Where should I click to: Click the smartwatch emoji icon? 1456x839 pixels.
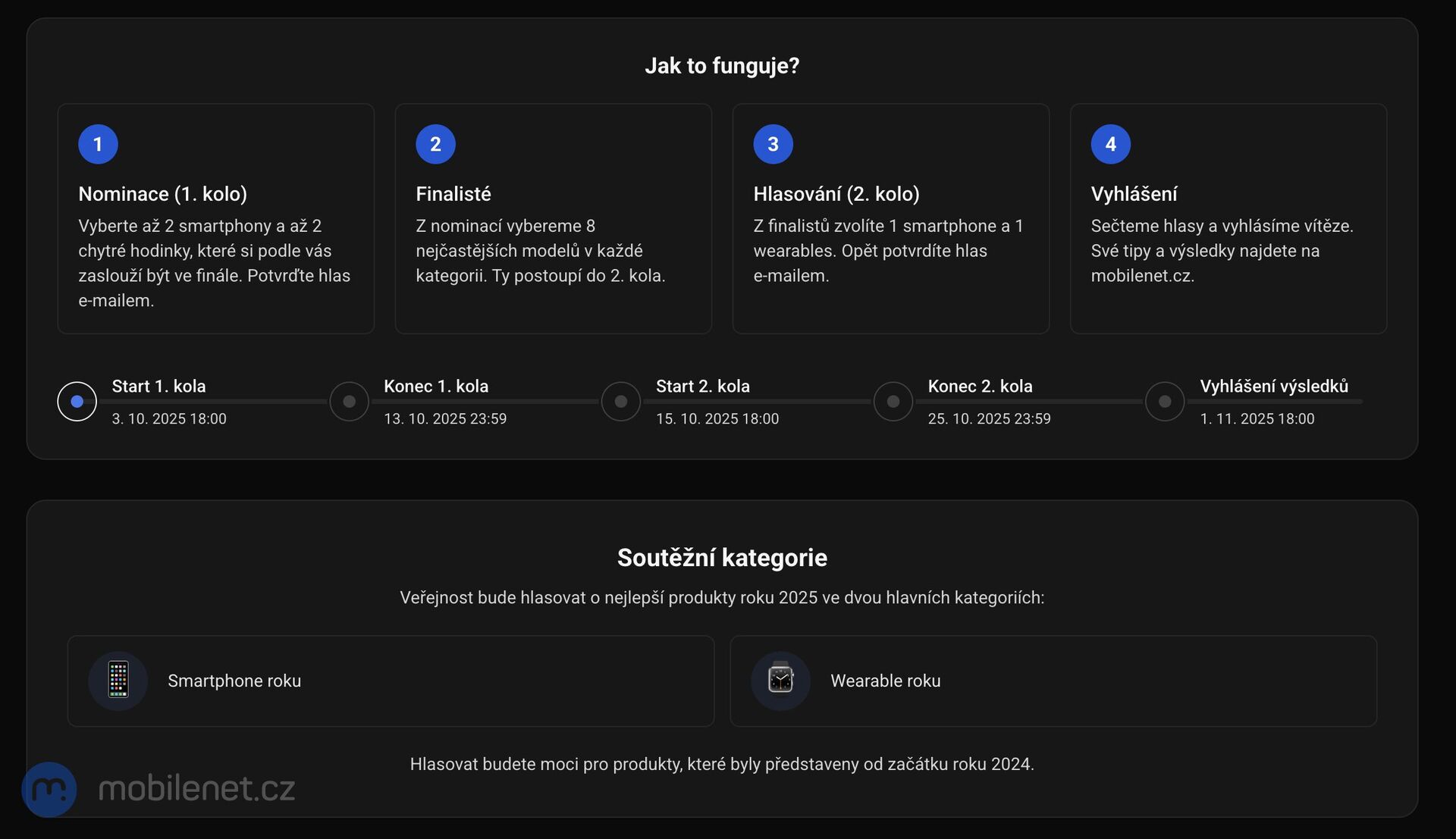coord(780,680)
